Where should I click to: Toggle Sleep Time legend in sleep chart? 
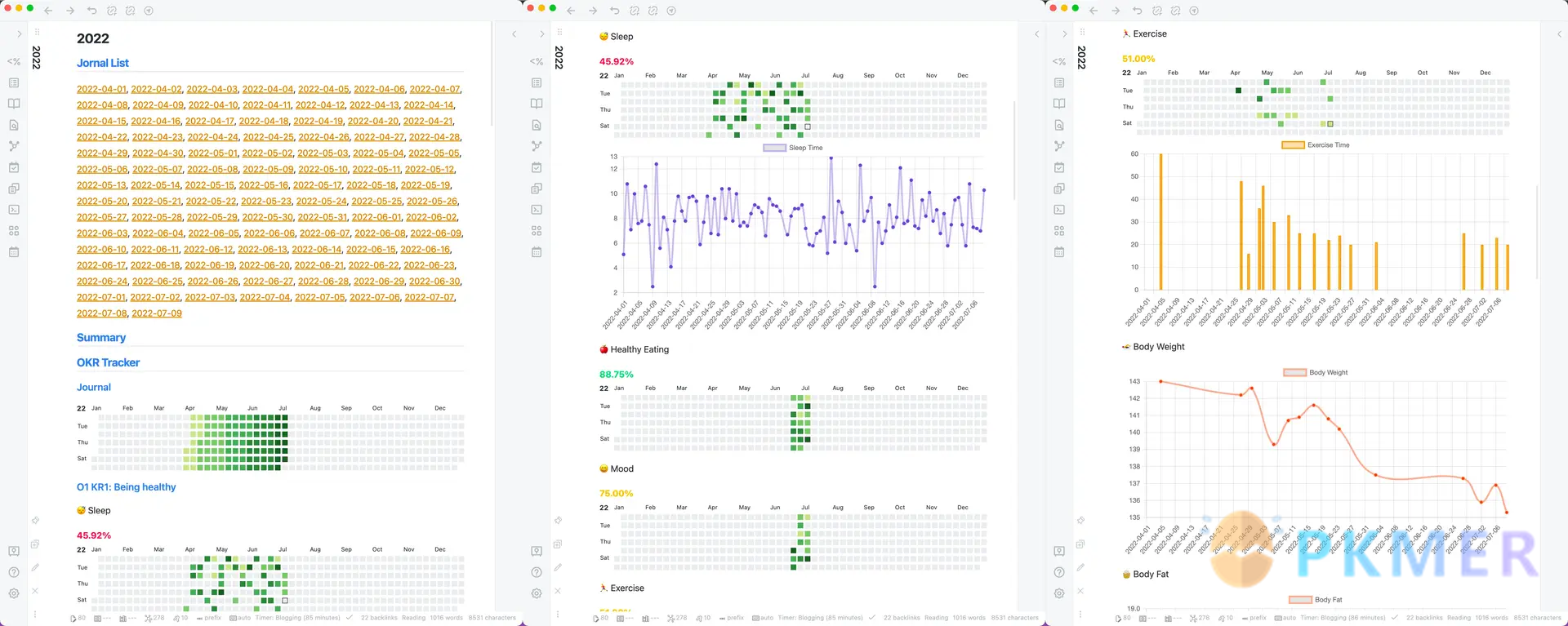pyautogui.click(x=793, y=148)
